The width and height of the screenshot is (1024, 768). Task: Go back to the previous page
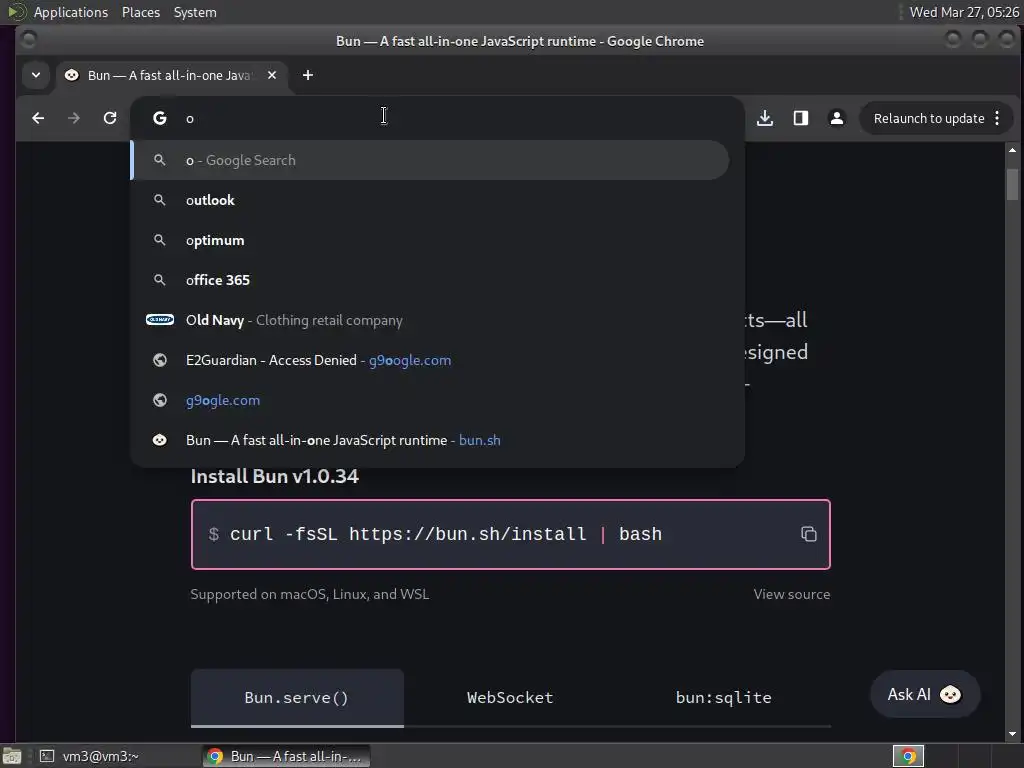point(39,118)
